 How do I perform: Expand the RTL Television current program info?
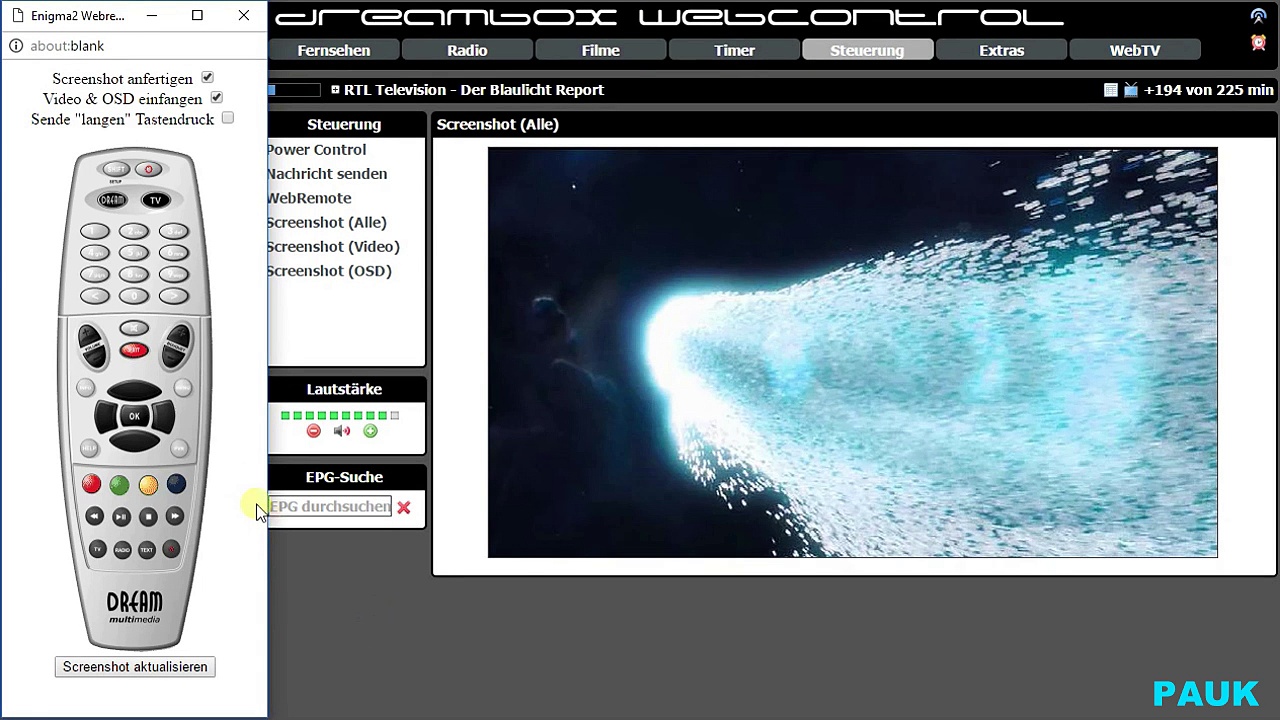coord(335,90)
